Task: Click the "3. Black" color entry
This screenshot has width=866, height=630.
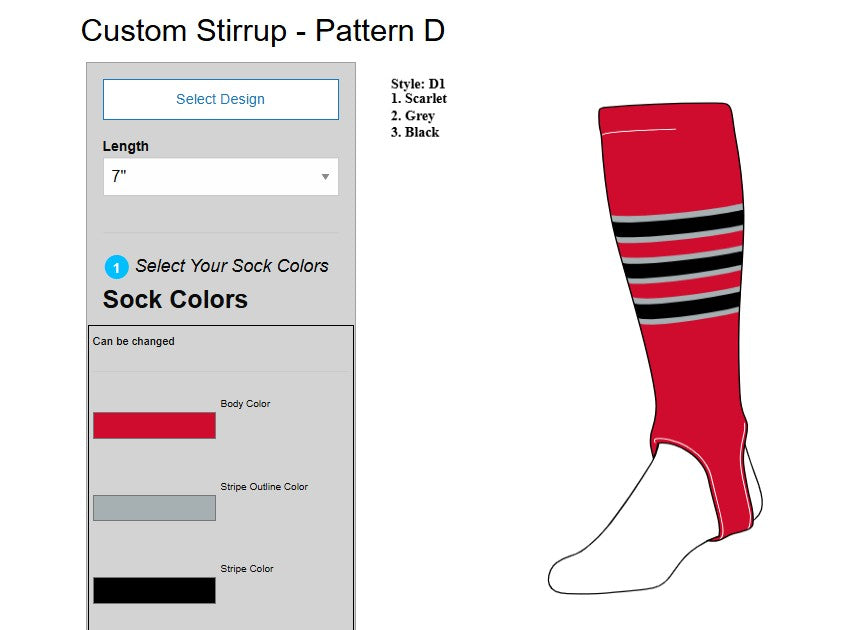Action: click(x=415, y=132)
